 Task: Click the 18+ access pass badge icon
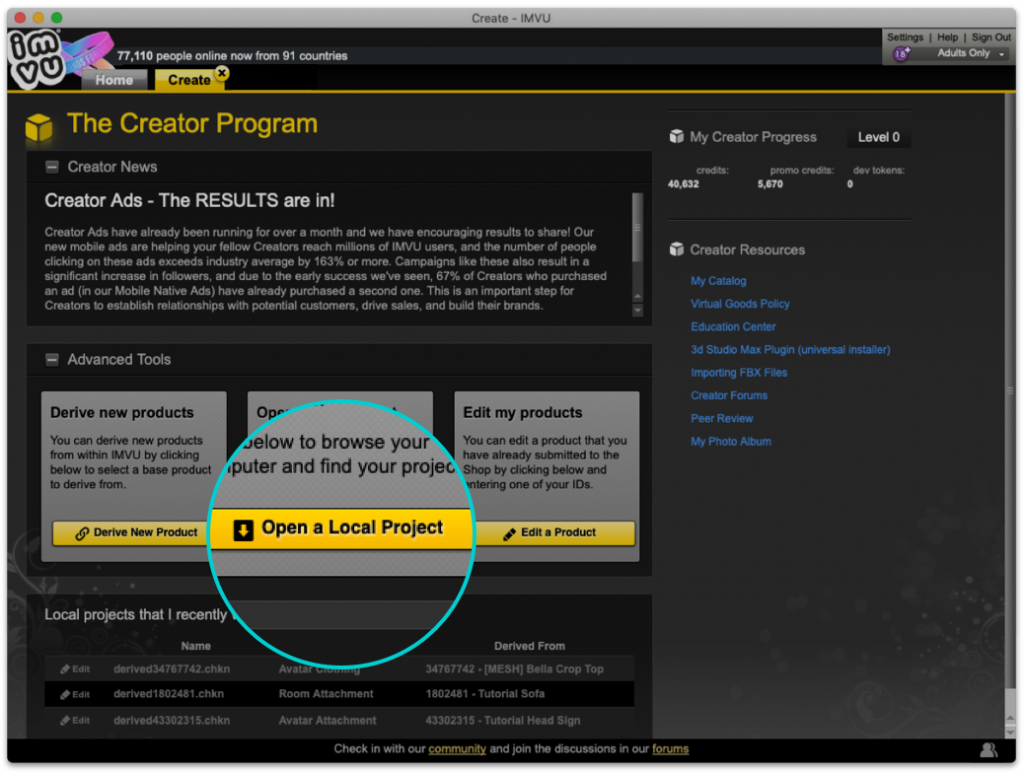point(902,54)
